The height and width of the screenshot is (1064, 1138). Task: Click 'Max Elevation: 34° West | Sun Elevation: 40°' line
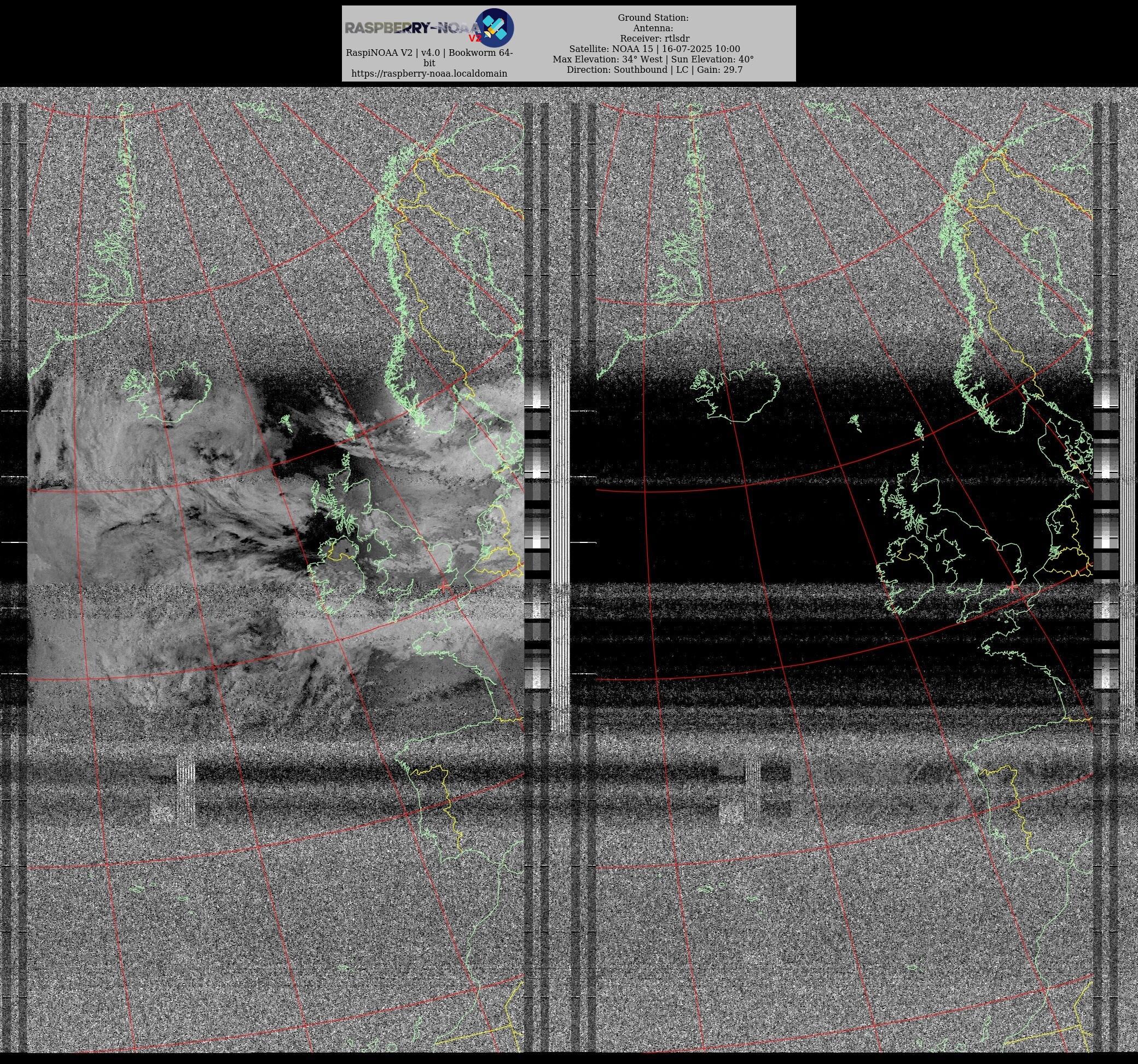click(x=653, y=59)
